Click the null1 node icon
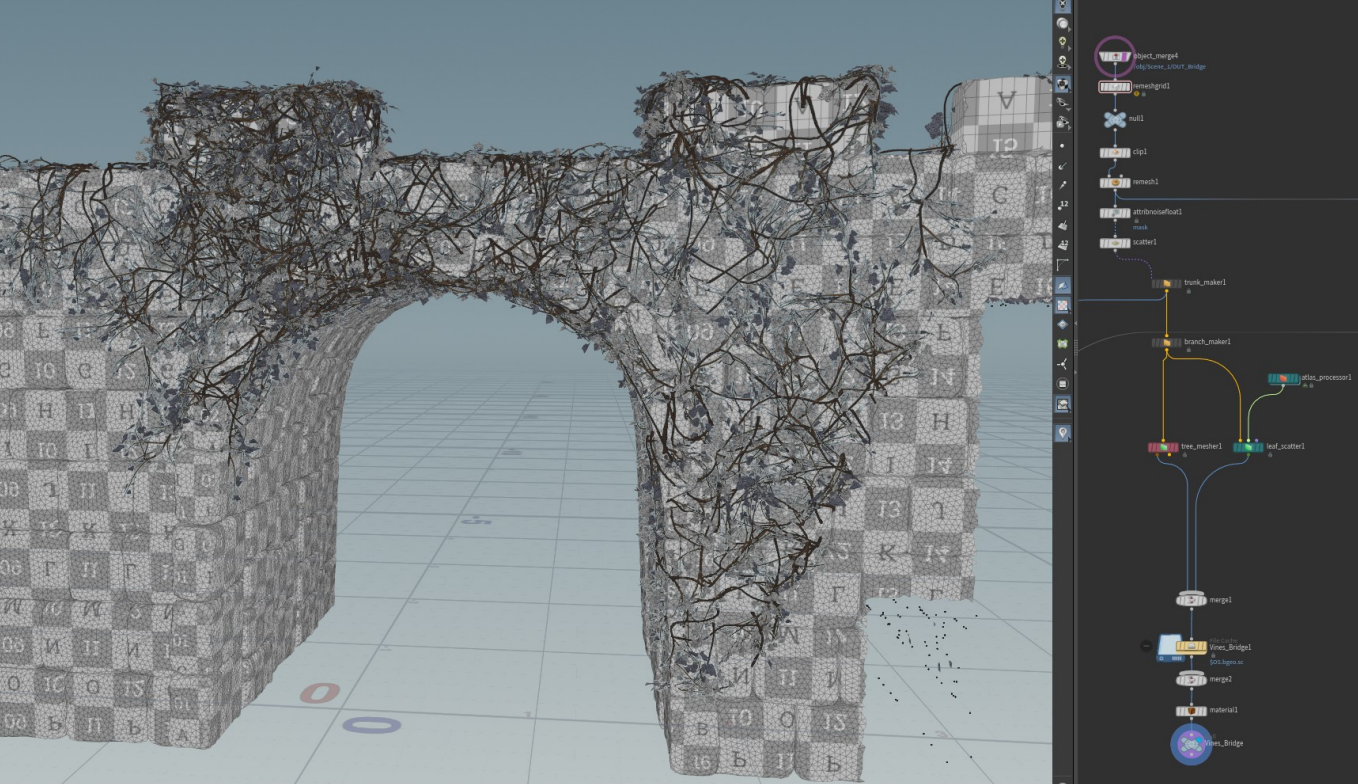Viewport: 1358px width, 784px height. point(1114,119)
